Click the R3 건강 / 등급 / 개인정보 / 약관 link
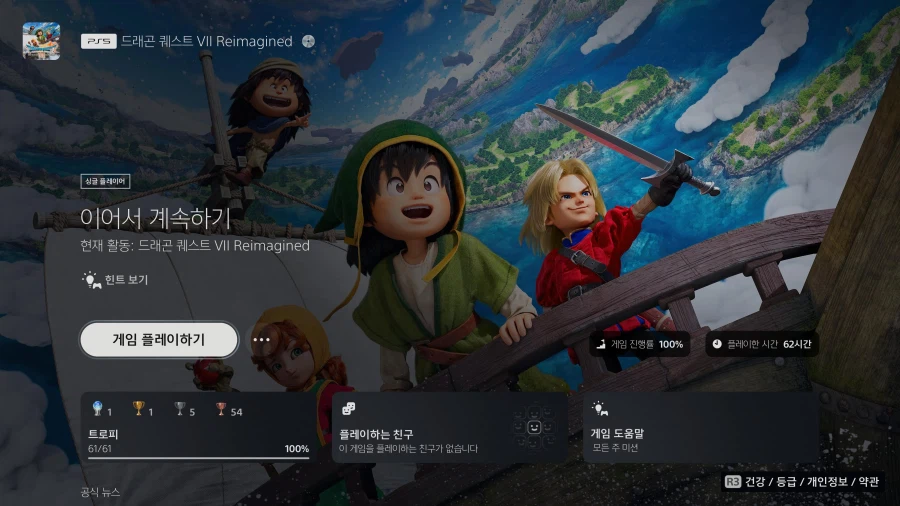The width and height of the screenshot is (900, 506). (803, 482)
